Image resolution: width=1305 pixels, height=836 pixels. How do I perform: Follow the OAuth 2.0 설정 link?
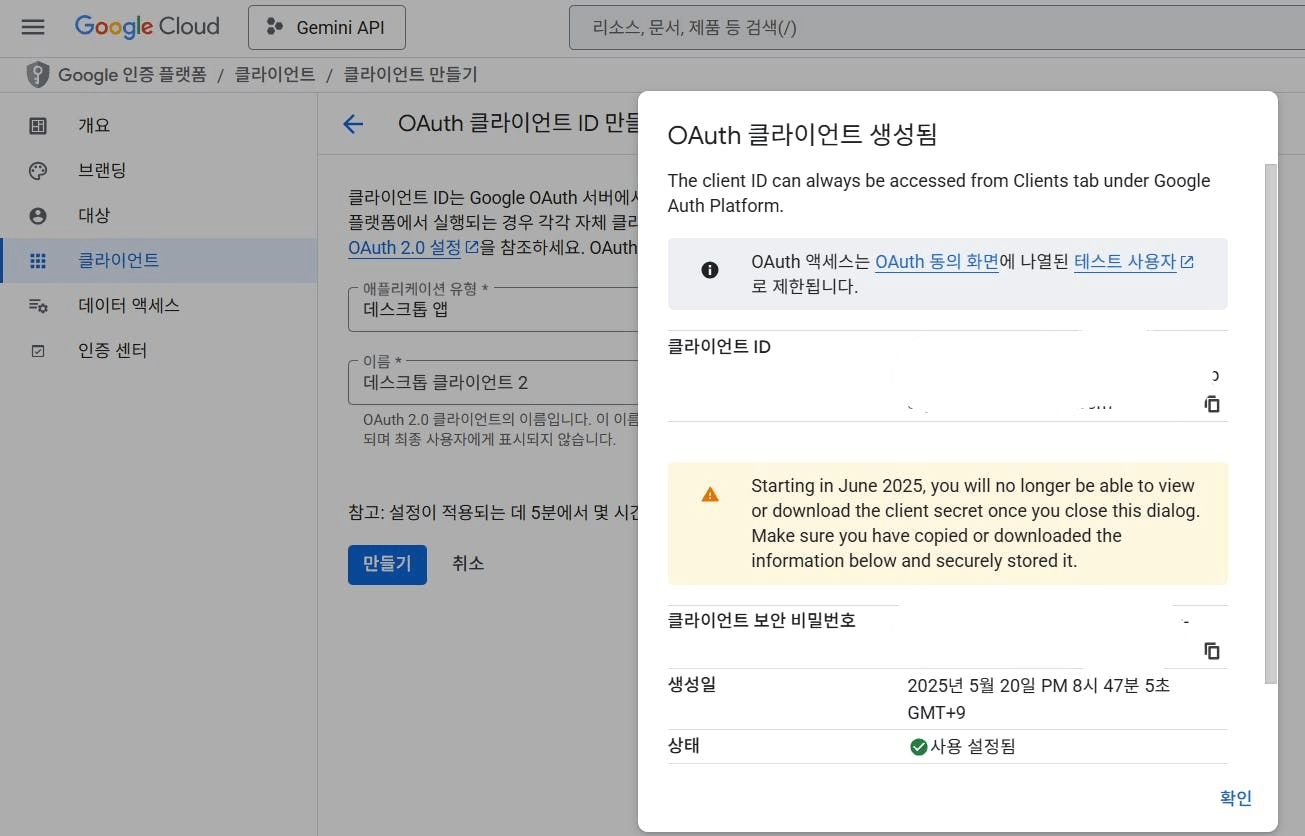pos(413,247)
